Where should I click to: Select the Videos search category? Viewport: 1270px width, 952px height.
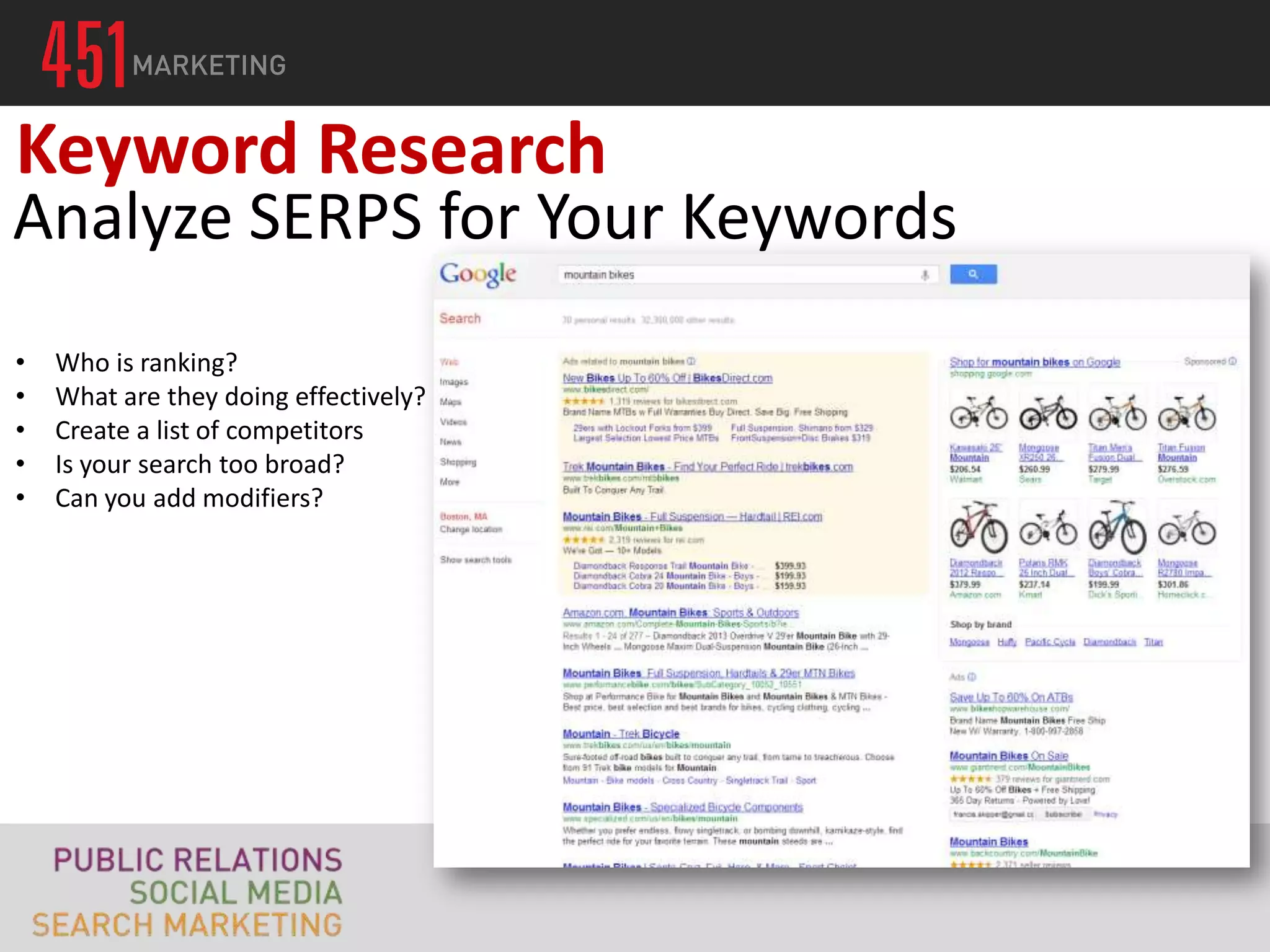point(453,421)
